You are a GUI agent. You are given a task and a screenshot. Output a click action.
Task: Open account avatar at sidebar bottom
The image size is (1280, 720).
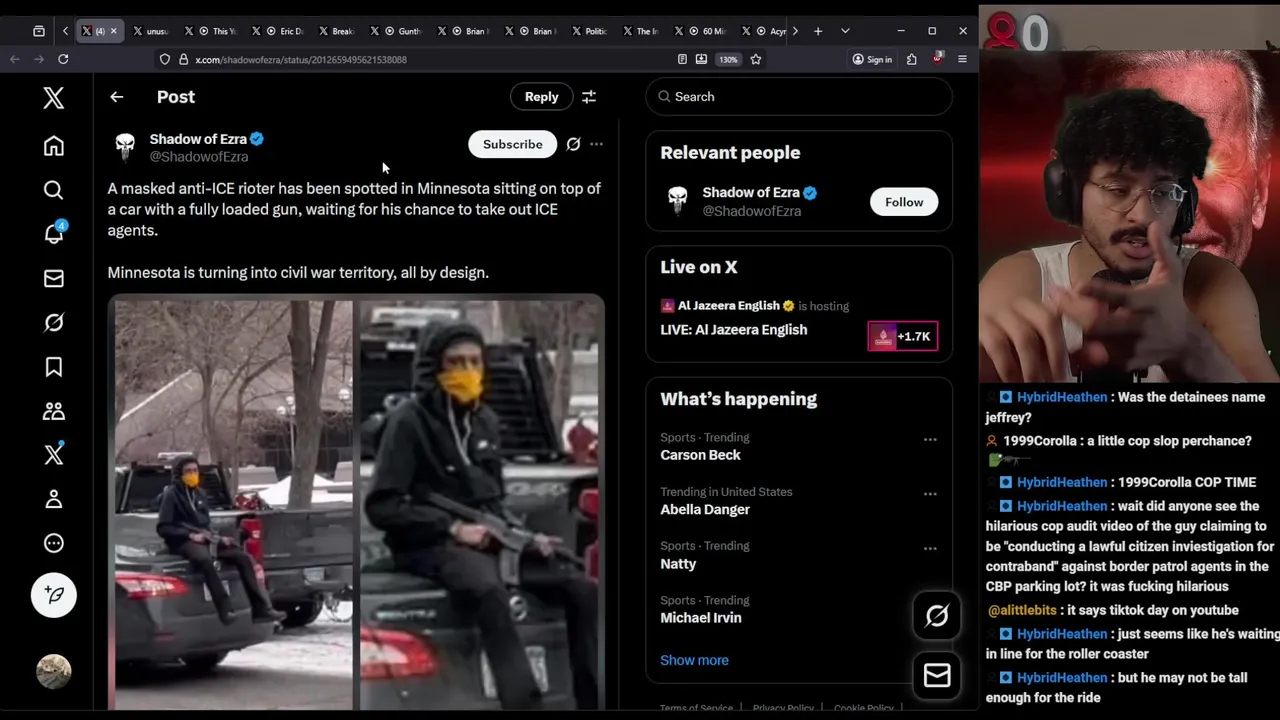(54, 671)
